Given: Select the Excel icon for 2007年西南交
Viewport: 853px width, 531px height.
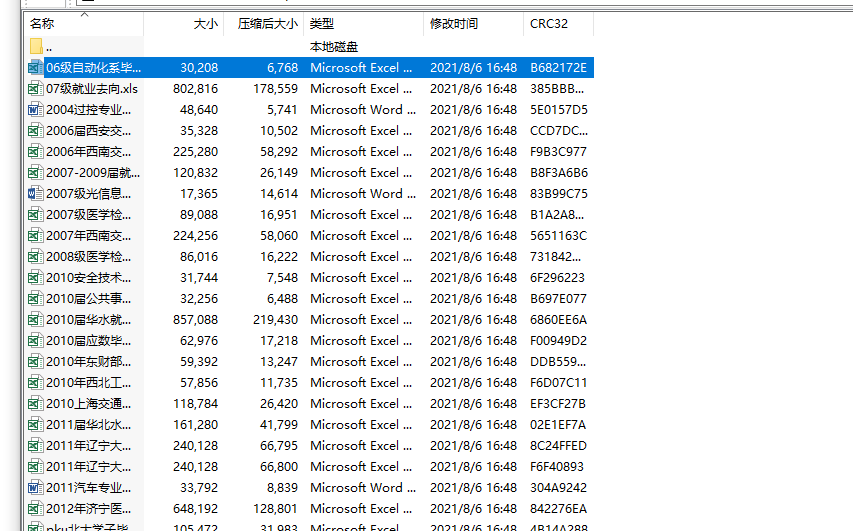Looking at the screenshot, I should [x=35, y=236].
